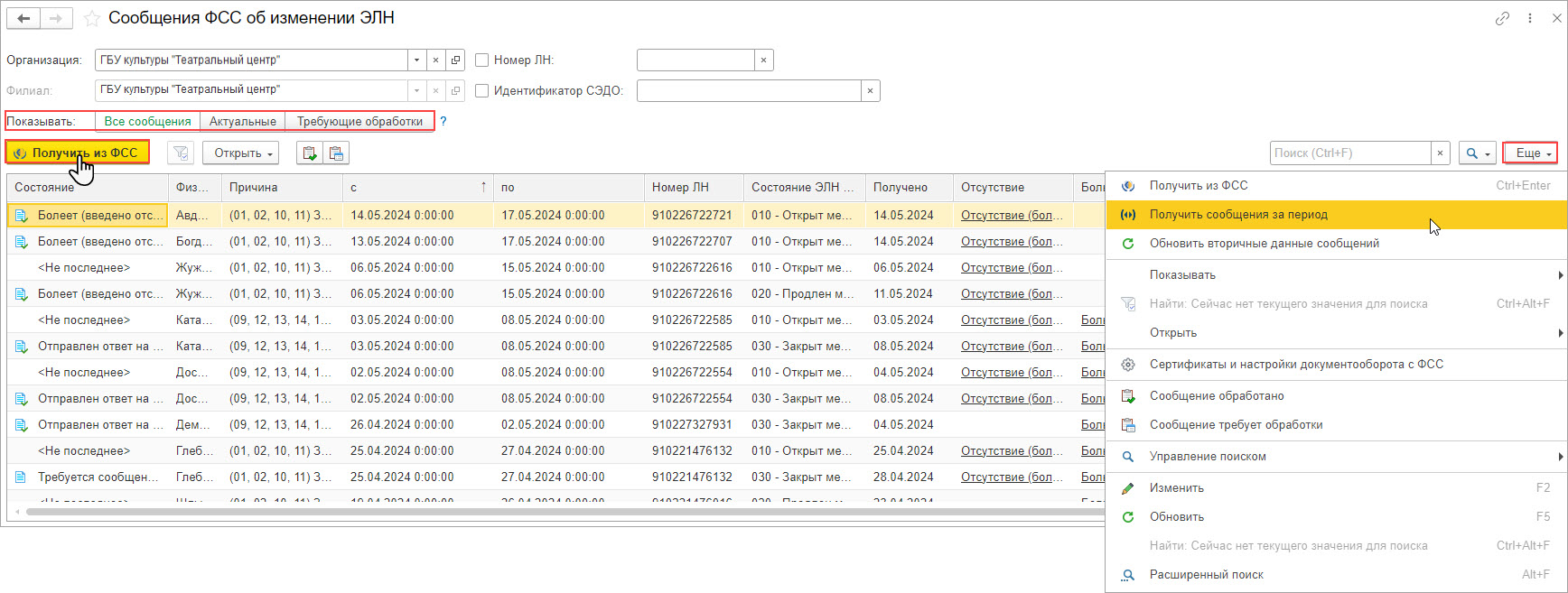Choose Обновить вторичные данные сообщений
This screenshot has height=593, width=1568.
pos(1336,244)
